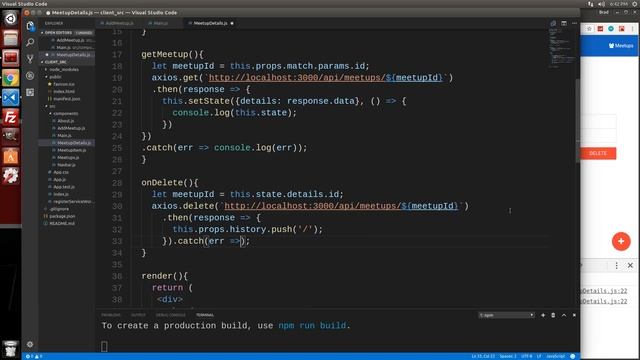Image resolution: width=640 pixels, height=360 pixels.
Task: Collapse the Open Editors section
Action: tap(59, 33)
